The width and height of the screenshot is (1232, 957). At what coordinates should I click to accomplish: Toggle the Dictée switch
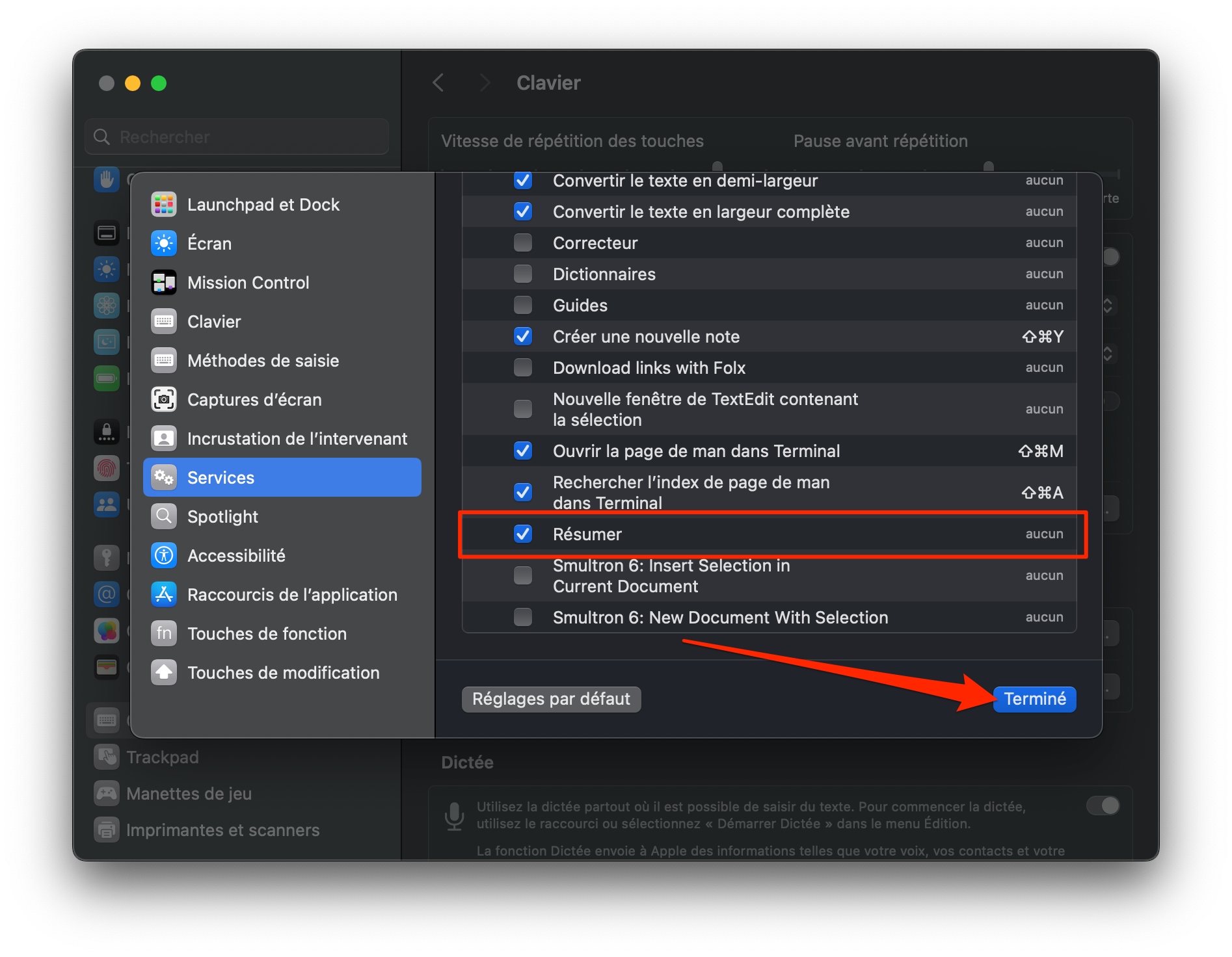(1103, 806)
